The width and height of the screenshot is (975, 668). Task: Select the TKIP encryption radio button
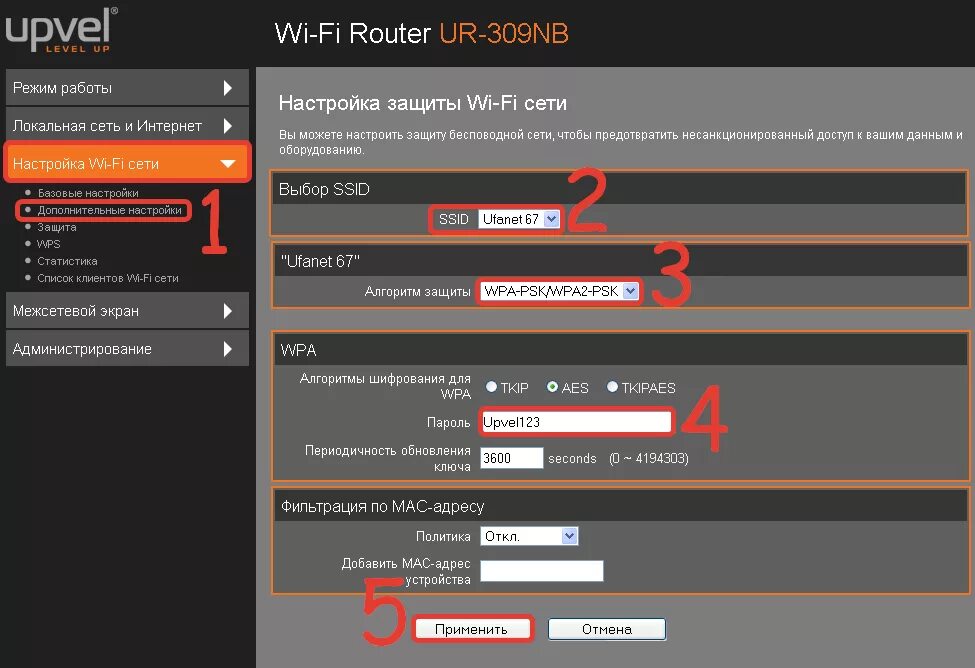(491, 387)
